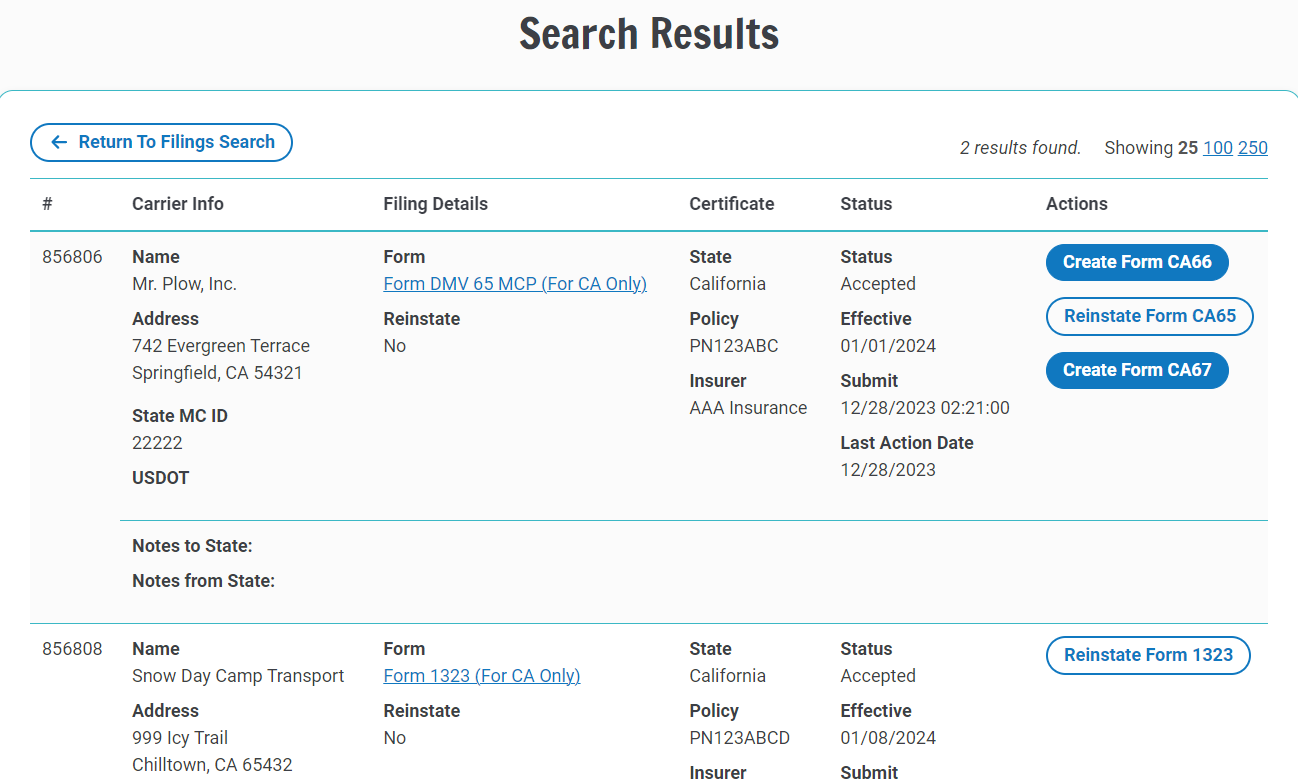The image size is (1298, 781).
Task: Open Form DMV 65 MCP link
Action: (x=514, y=283)
